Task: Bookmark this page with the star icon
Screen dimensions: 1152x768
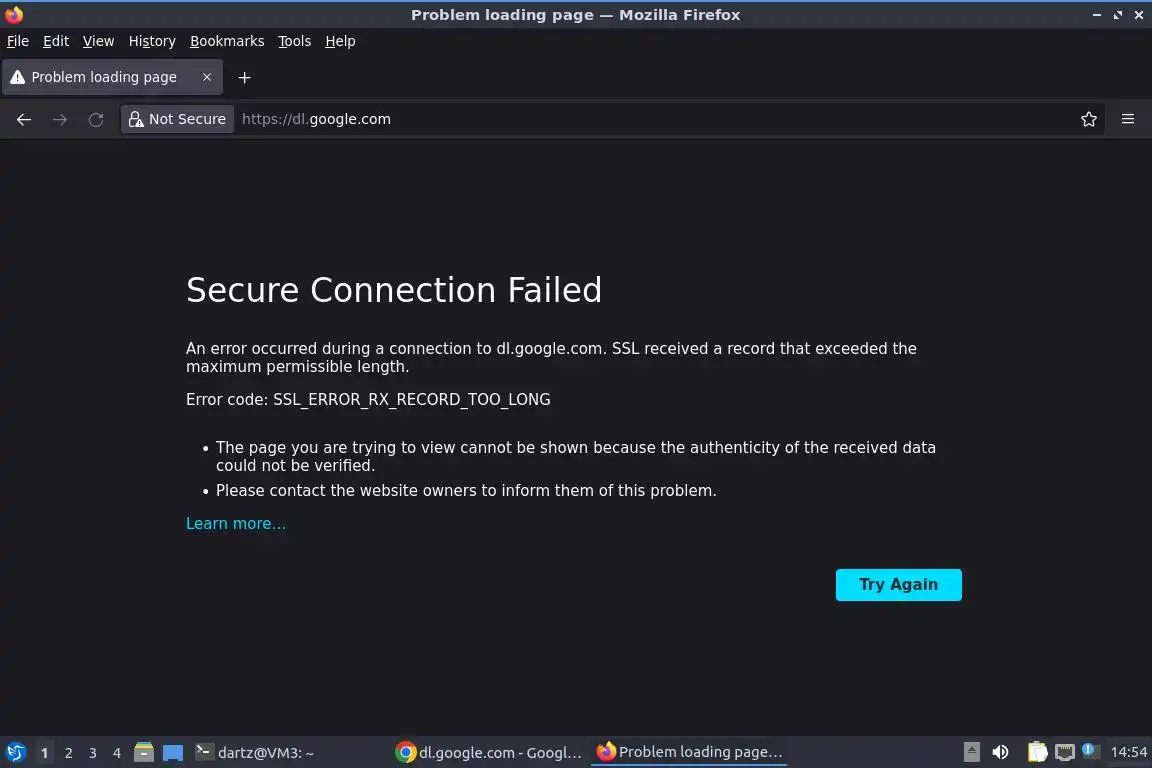Action: click(x=1089, y=119)
